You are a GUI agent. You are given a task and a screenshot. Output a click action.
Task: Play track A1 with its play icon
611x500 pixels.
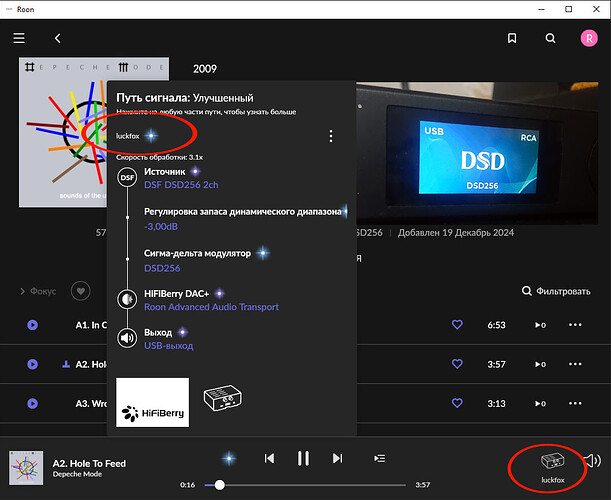[33, 325]
